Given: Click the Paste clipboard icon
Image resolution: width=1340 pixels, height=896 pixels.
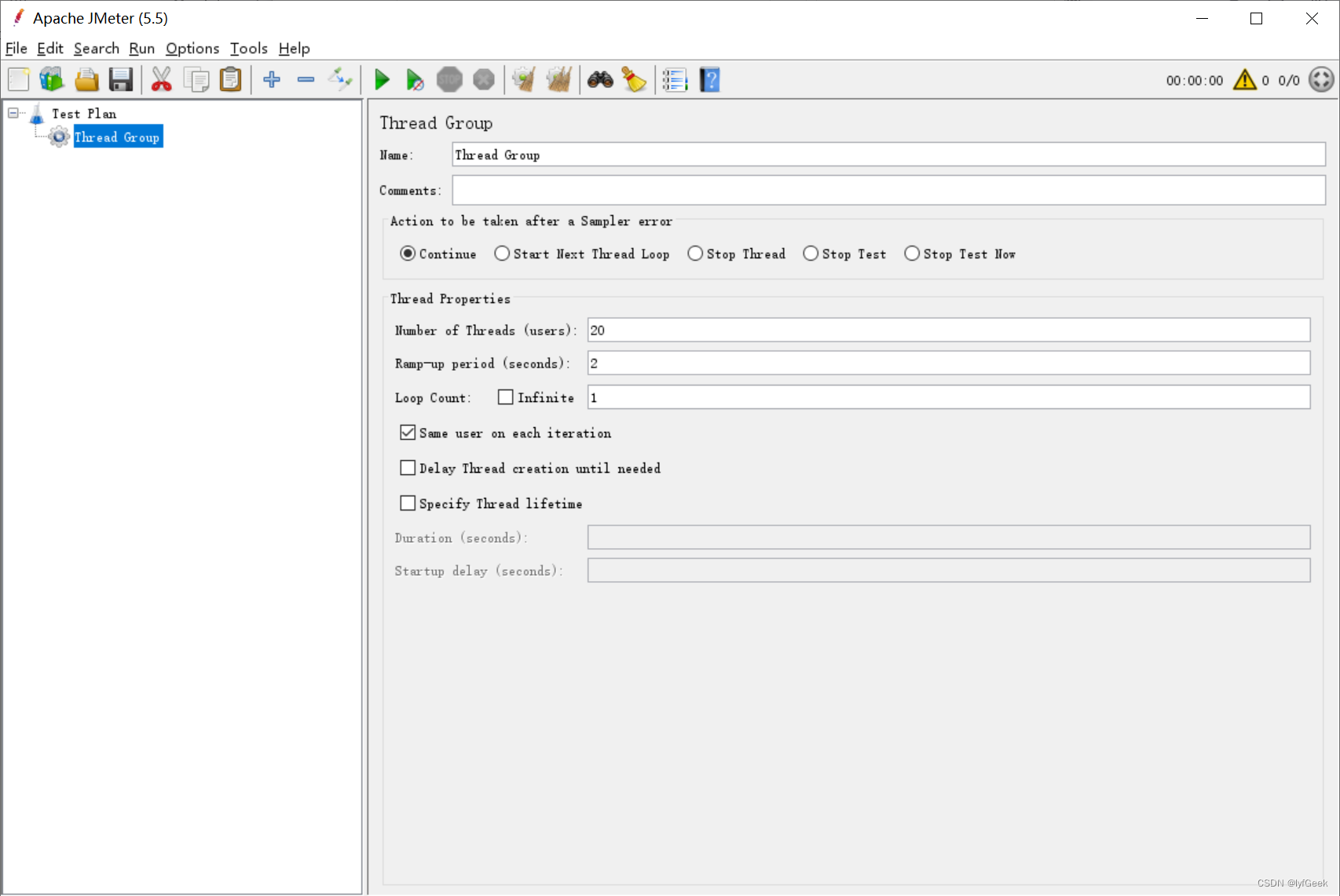Looking at the screenshot, I should coord(230,80).
